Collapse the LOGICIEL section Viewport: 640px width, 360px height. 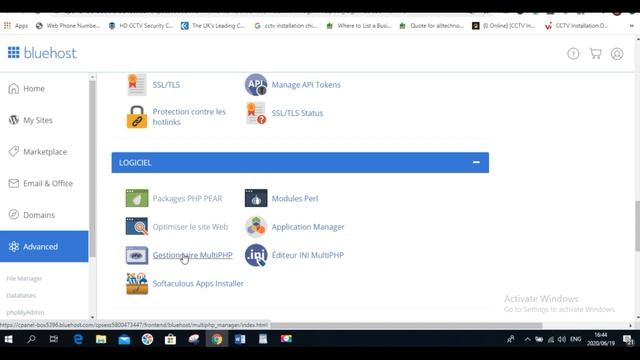click(x=476, y=162)
